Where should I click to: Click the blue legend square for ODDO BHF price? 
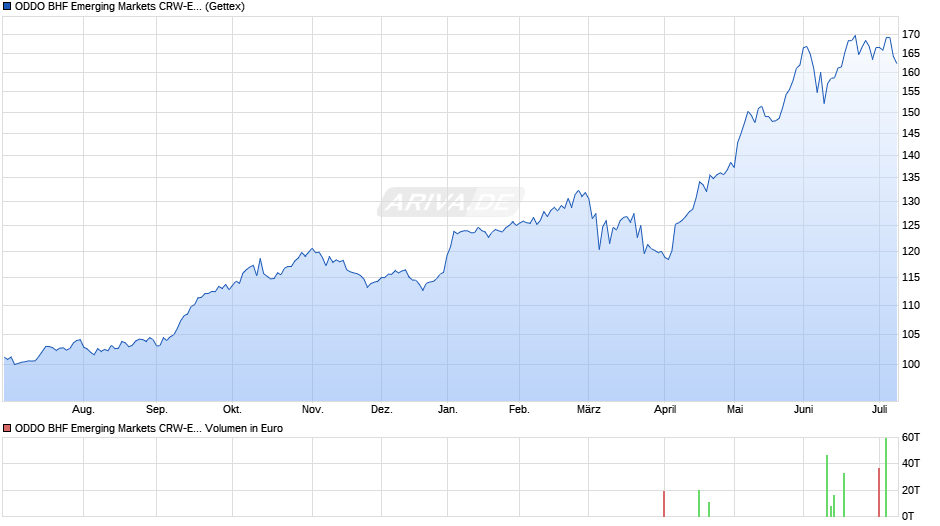(x=7, y=7)
